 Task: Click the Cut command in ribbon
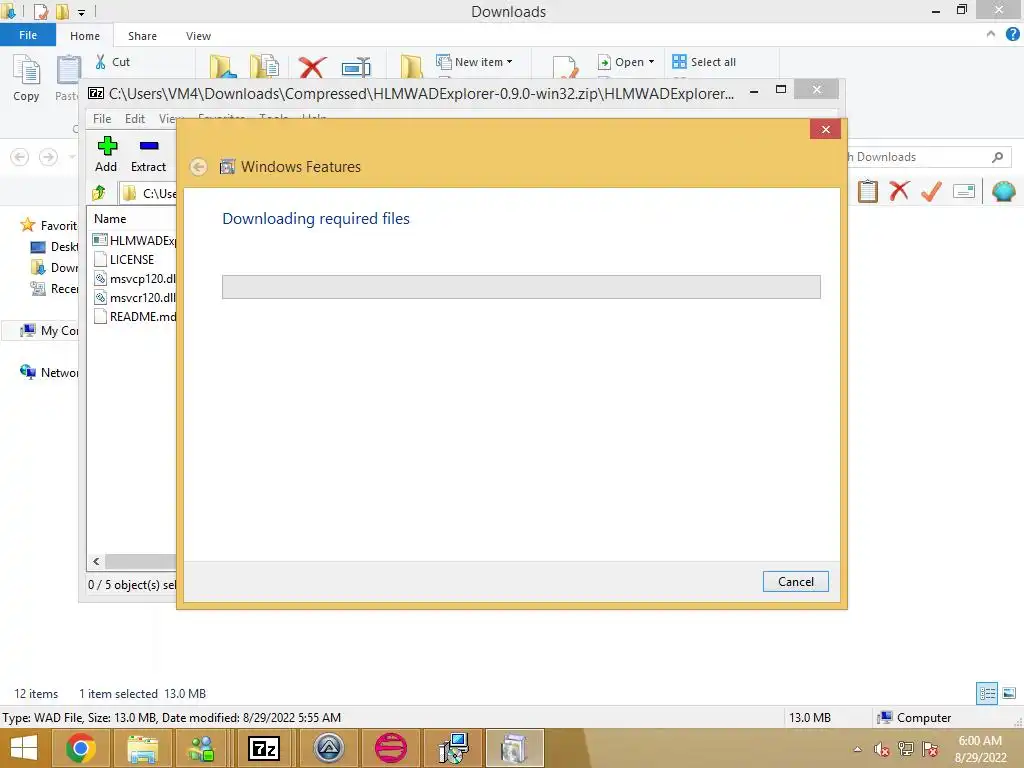click(112, 62)
